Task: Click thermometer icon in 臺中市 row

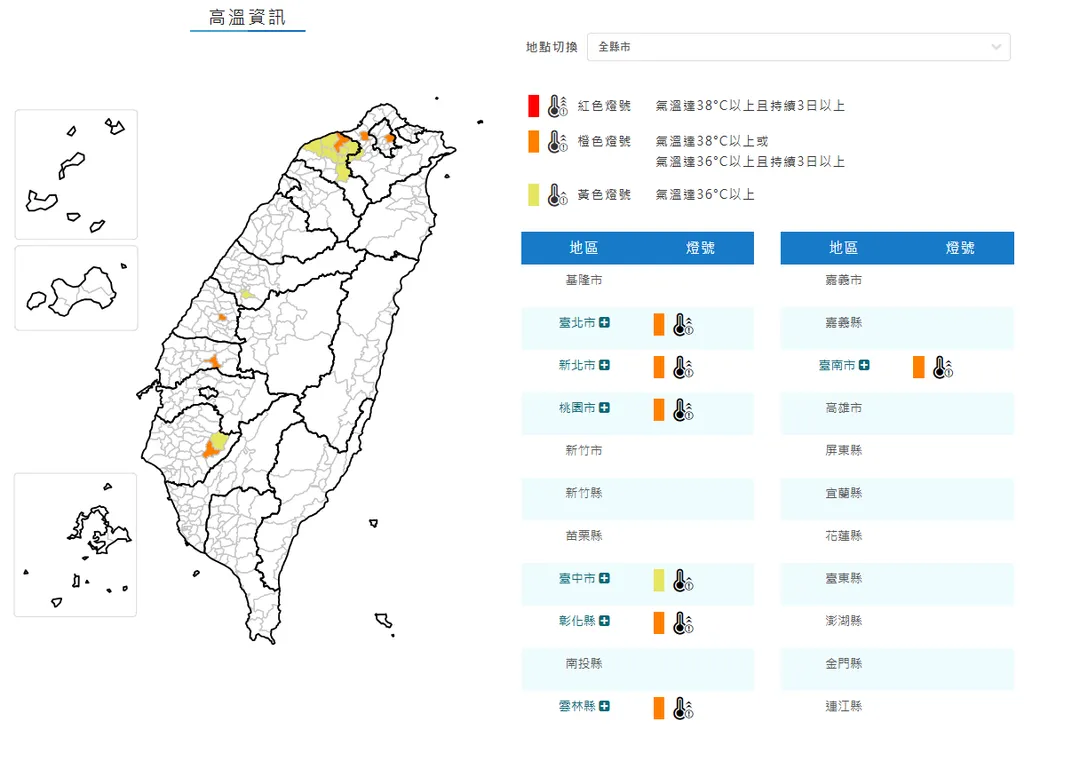Action: (x=683, y=580)
